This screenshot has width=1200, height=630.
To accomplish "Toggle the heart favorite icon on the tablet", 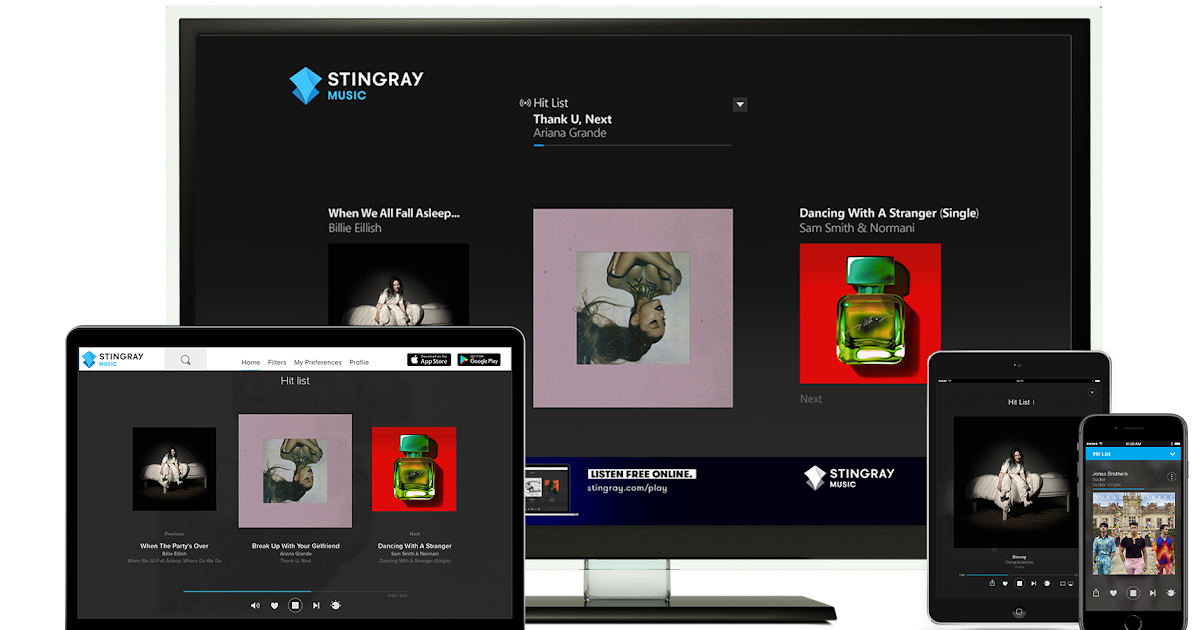I will pos(1005,584).
